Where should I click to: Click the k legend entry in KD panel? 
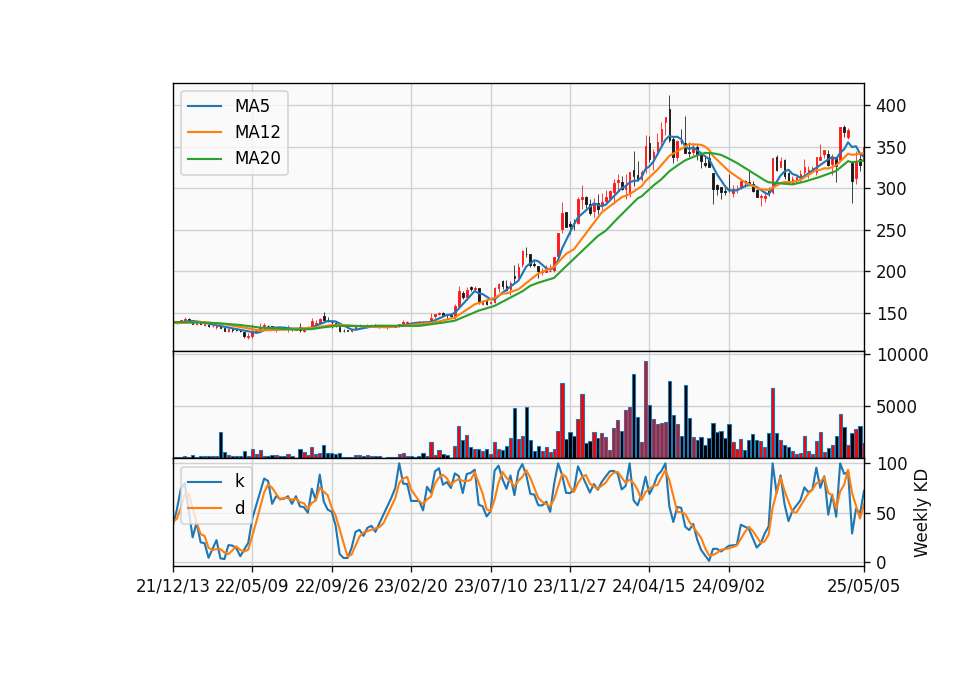239,481
